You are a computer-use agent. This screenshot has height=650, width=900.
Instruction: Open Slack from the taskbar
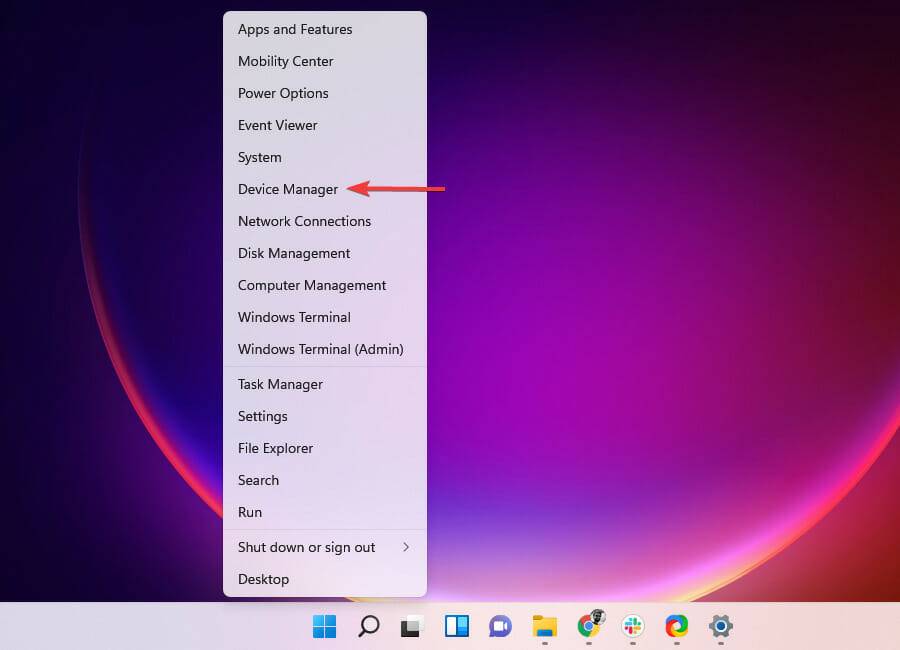pyautogui.click(x=633, y=626)
